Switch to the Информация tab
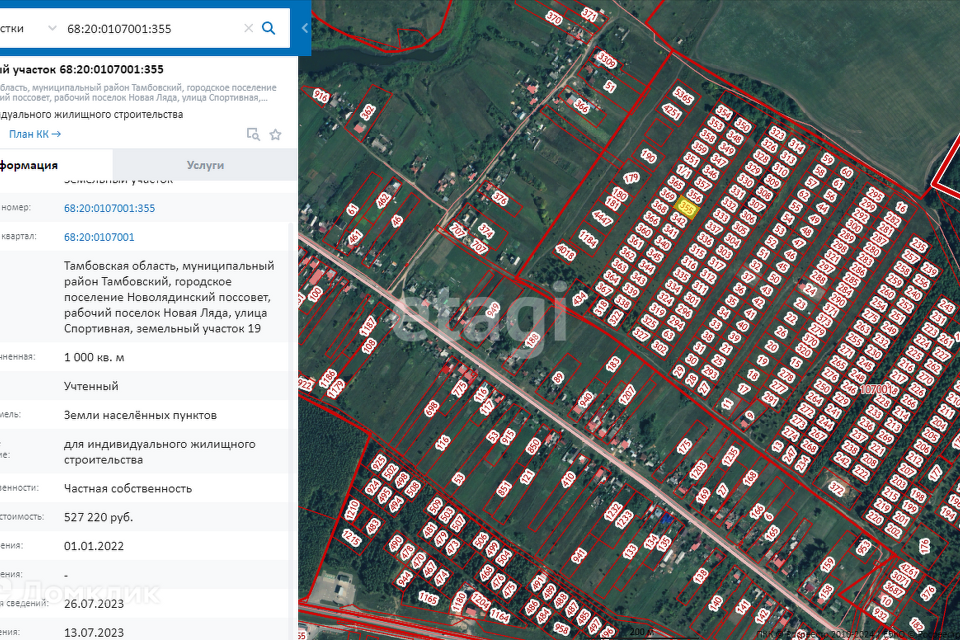This screenshot has height=640, width=960. point(28,165)
